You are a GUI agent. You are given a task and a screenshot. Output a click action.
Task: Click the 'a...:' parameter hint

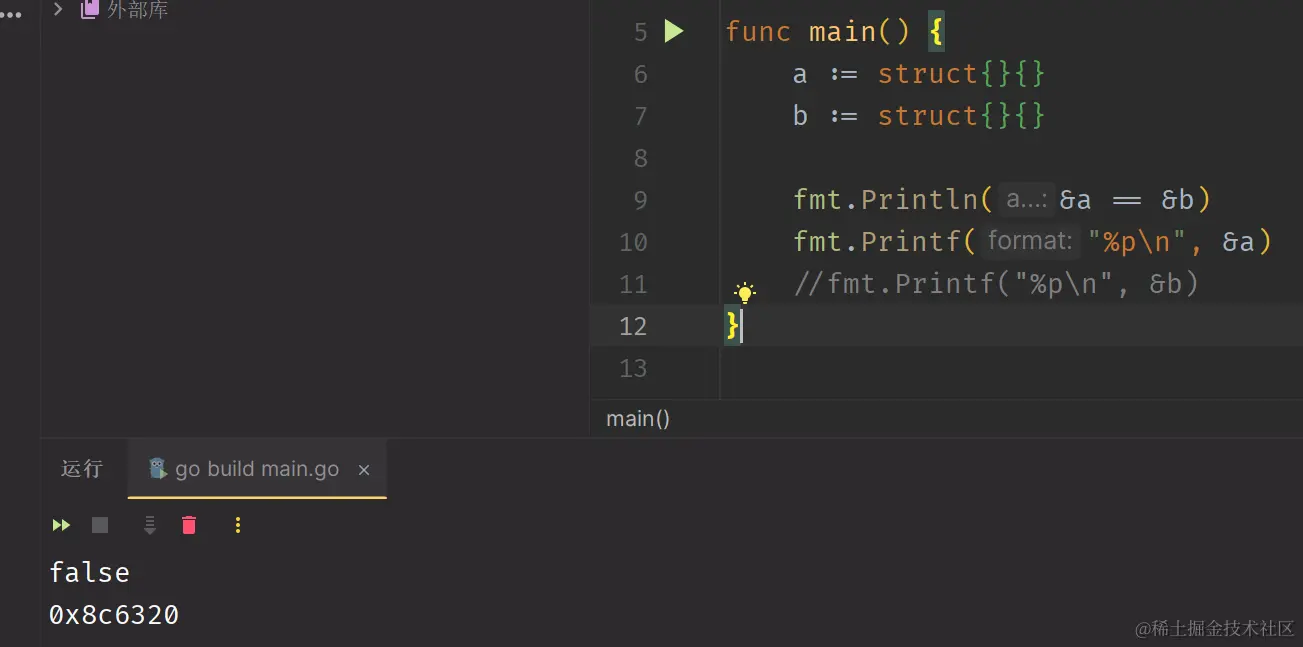(x=1026, y=200)
